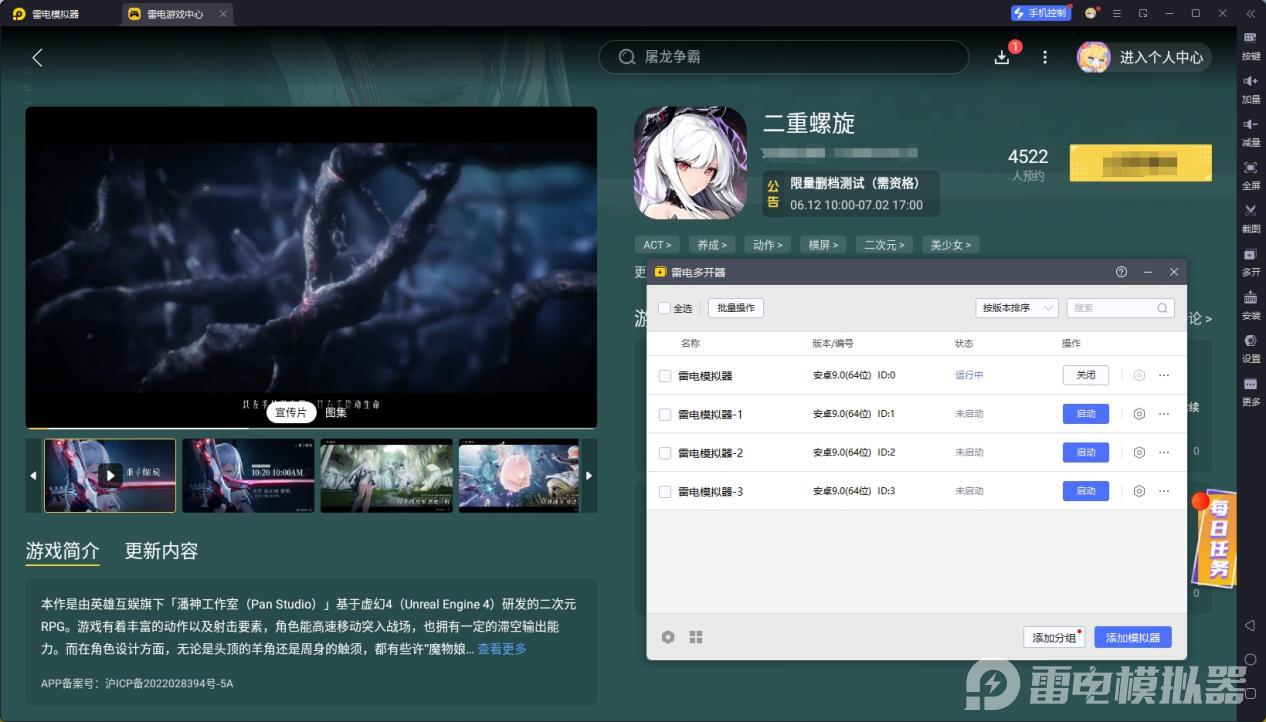Expand the 横屏 > tag
1266x722 pixels.
point(824,244)
